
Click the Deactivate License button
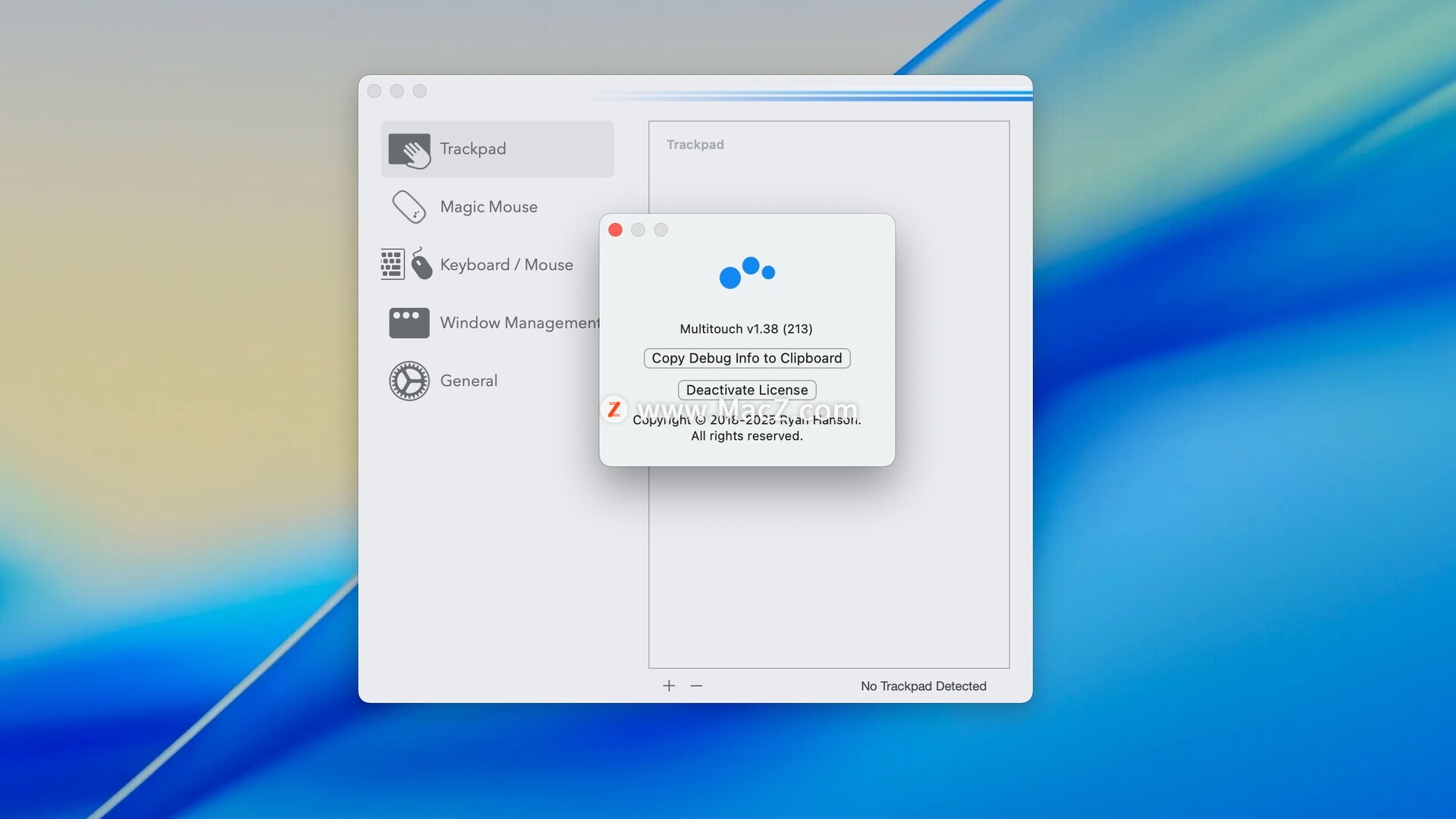pyautogui.click(x=746, y=390)
